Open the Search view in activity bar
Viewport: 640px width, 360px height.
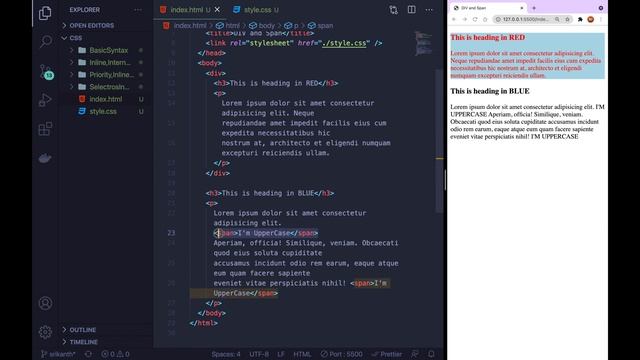pyautogui.click(x=46, y=41)
